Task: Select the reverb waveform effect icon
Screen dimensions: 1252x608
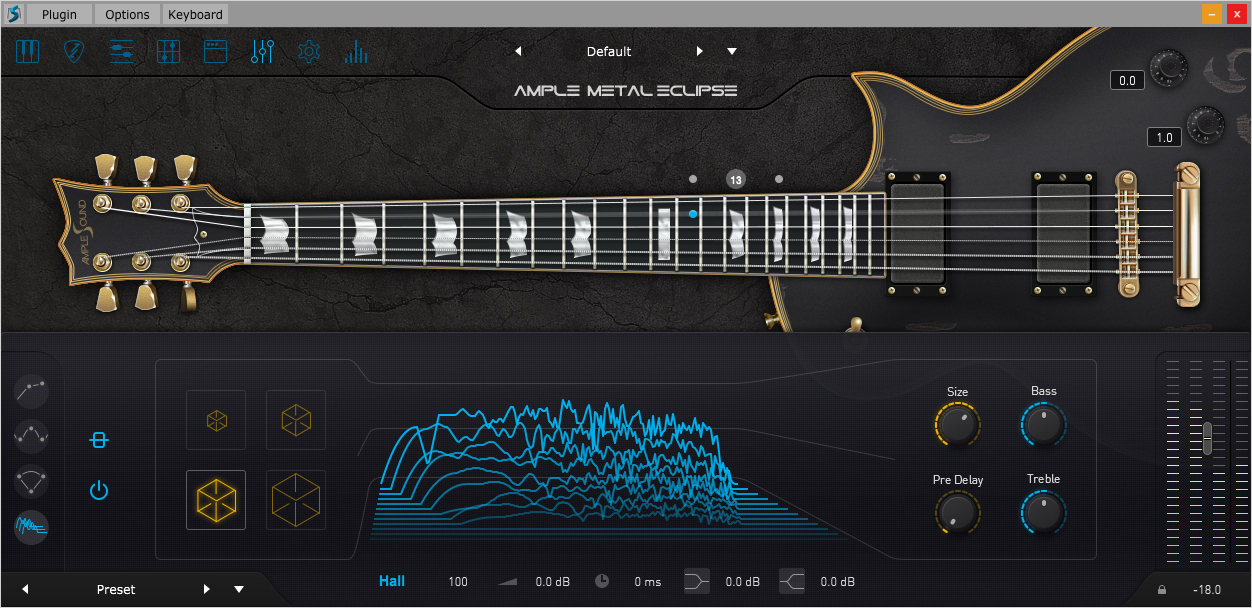Action: point(32,526)
